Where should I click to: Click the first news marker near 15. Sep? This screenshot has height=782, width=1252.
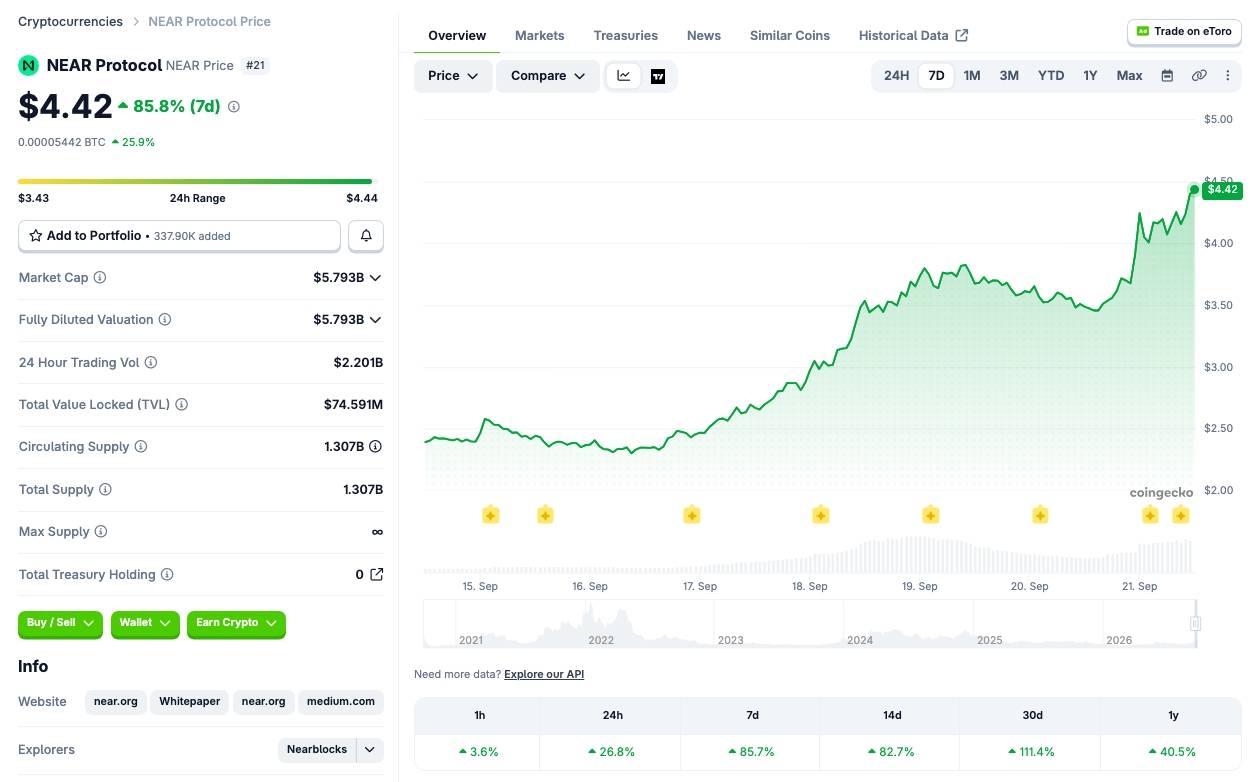(x=491, y=515)
